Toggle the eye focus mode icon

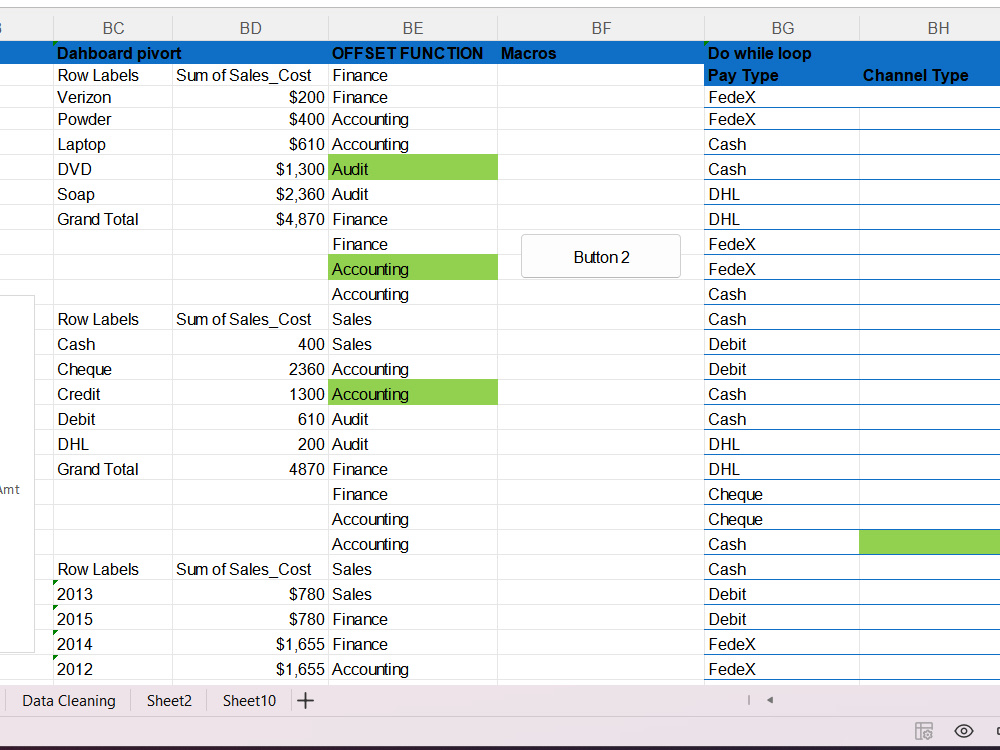pyautogui.click(x=964, y=731)
